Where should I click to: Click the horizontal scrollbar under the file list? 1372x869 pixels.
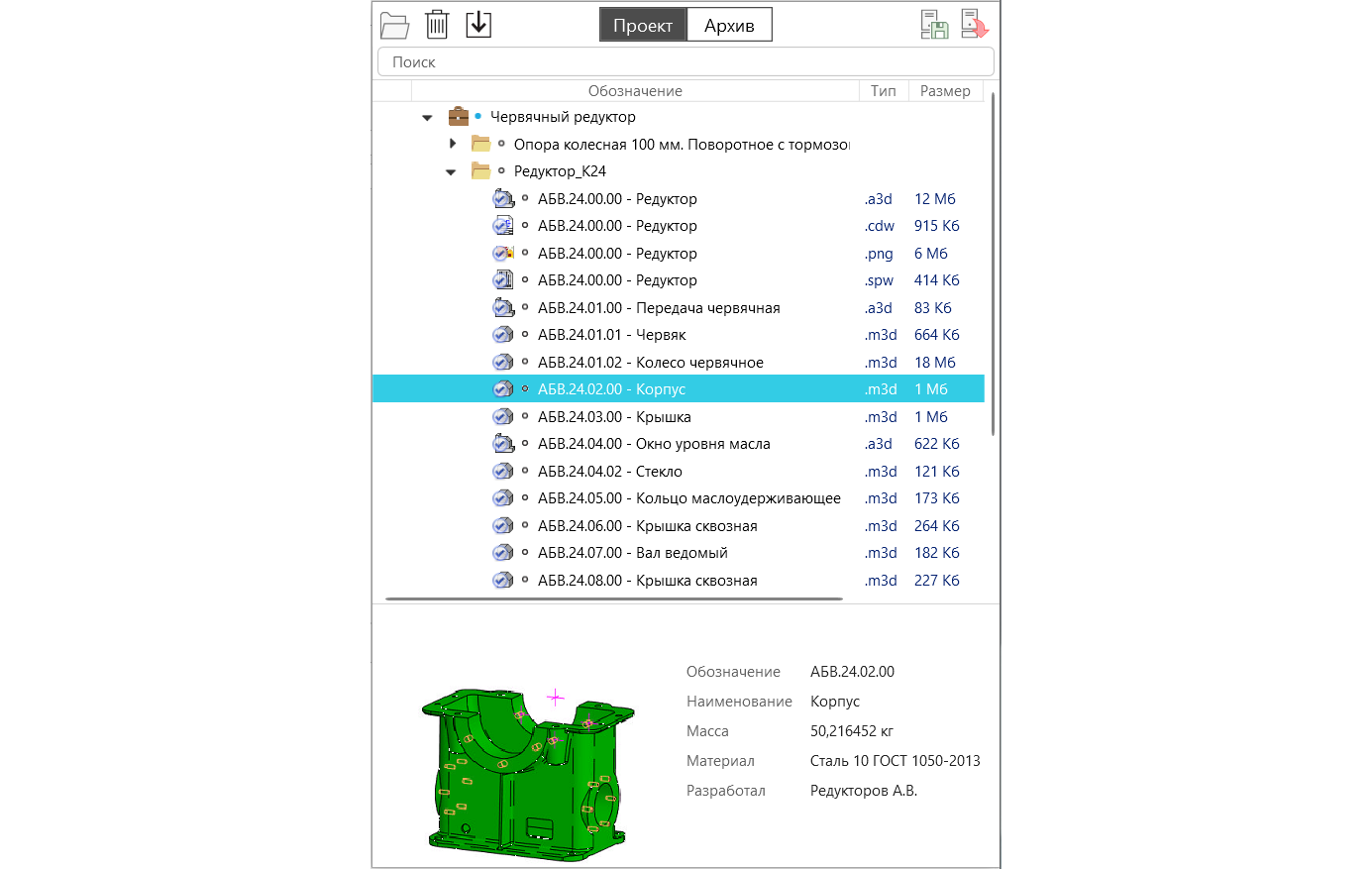pyautogui.click(x=614, y=598)
